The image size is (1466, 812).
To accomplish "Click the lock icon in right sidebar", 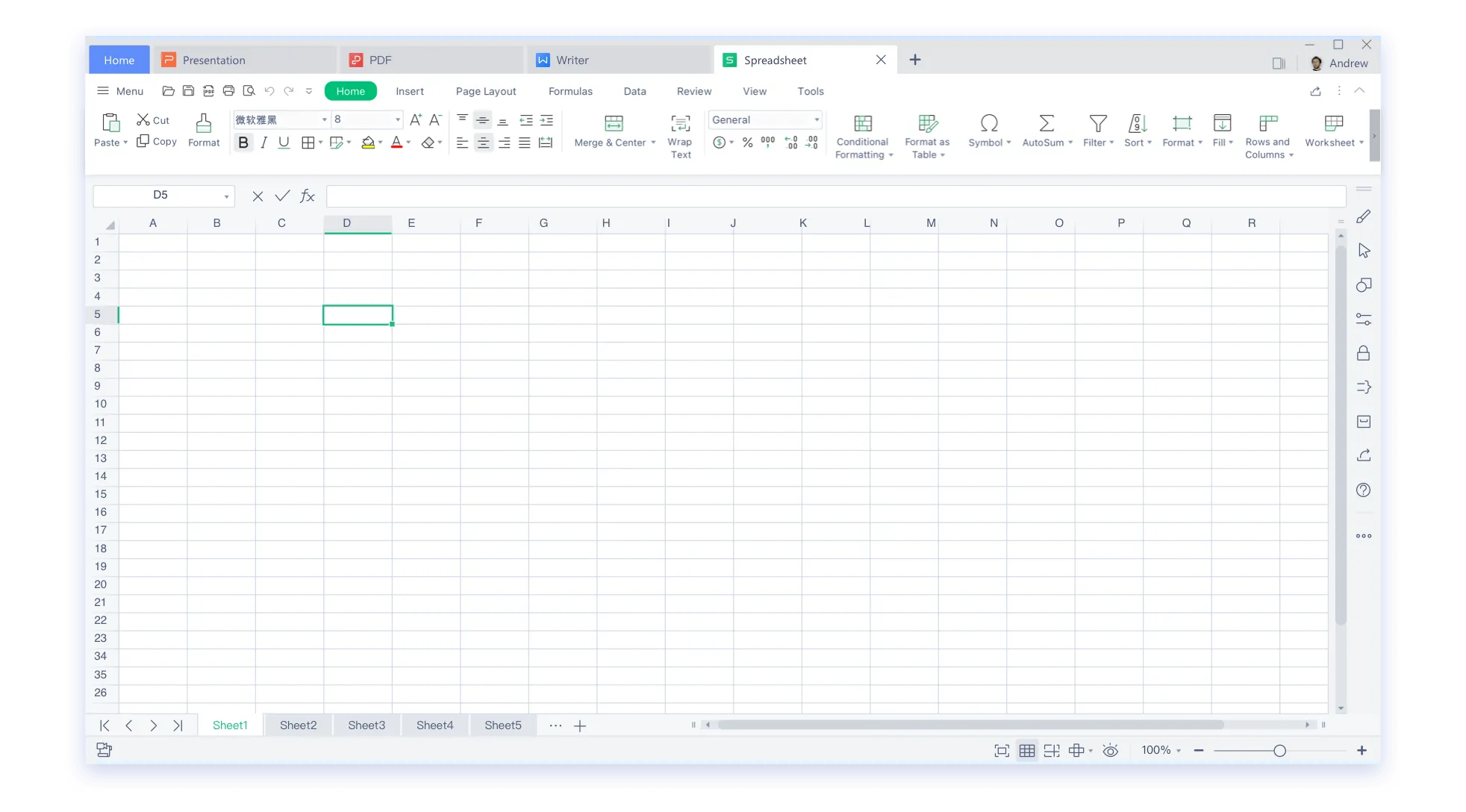I will (1363, 353).
